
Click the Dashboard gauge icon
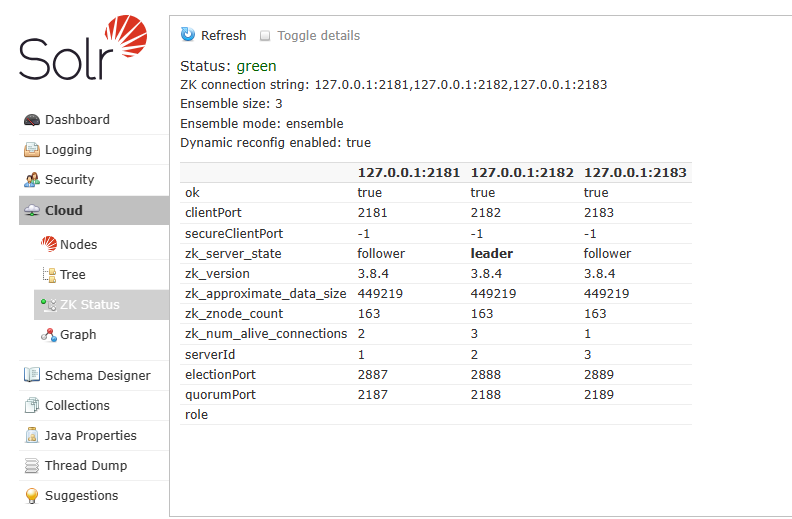point(32,120)
